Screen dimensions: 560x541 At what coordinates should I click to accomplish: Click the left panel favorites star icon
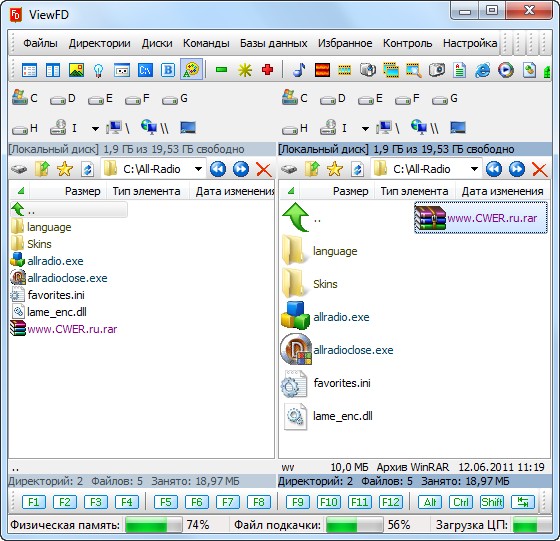click(65, 169)
